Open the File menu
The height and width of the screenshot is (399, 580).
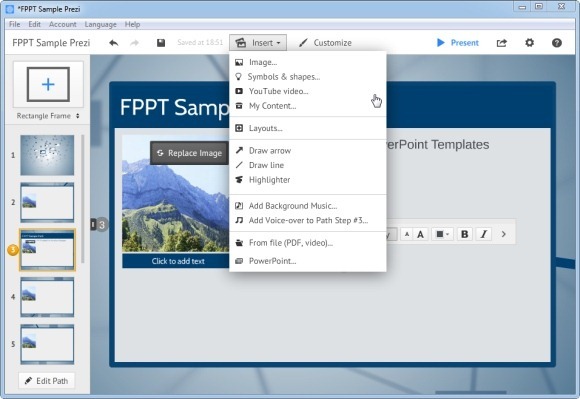point(14,24)
